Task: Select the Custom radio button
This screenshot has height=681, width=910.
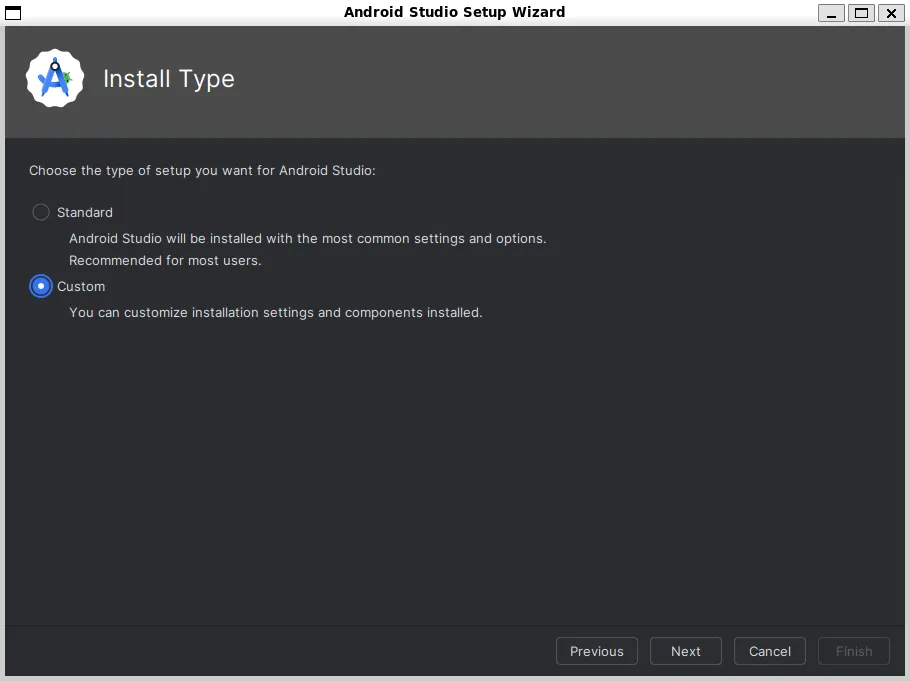Action: [41, 287]
